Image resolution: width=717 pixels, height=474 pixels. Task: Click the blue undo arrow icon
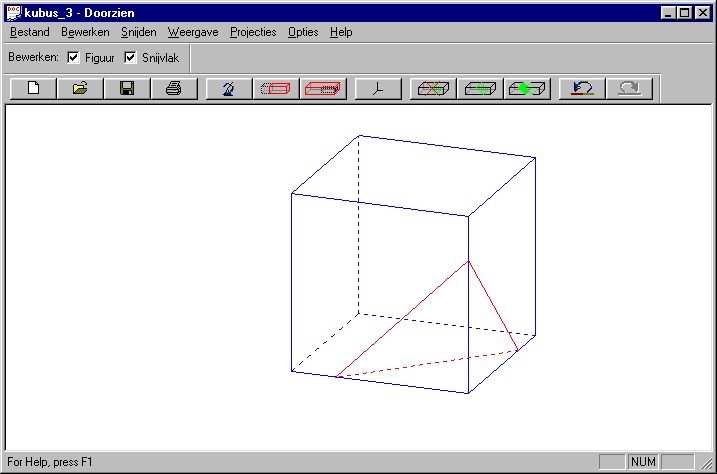pyautogui.click(x=582, y=88)
